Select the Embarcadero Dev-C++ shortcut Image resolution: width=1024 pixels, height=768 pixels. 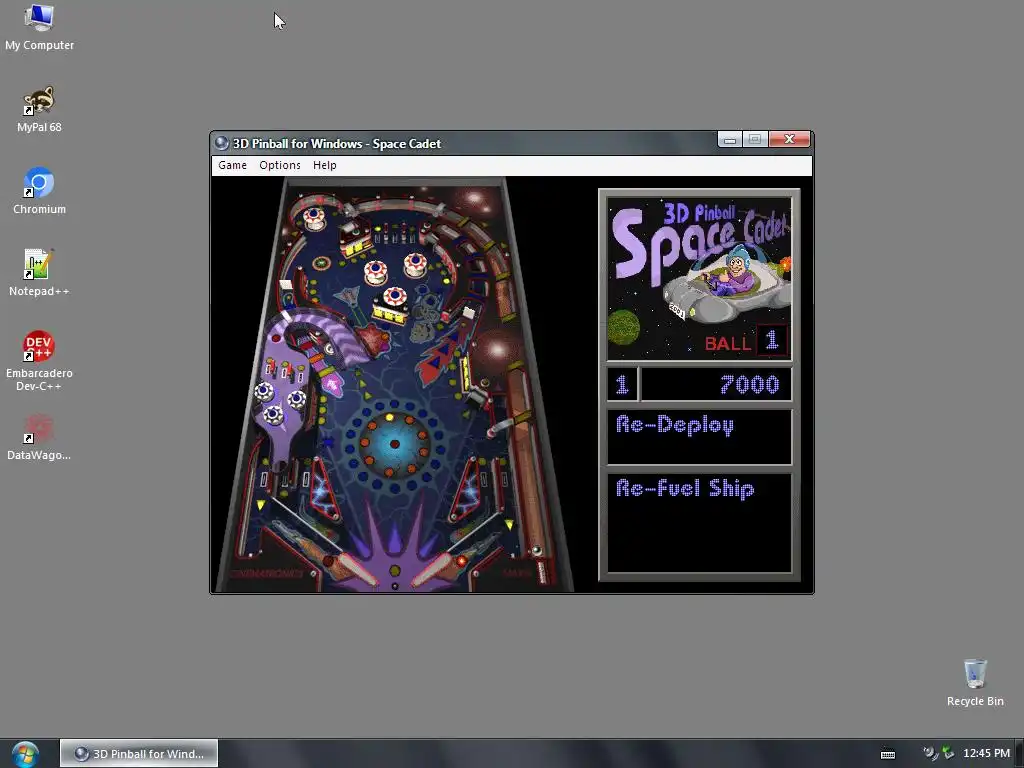tap(39, 361)
